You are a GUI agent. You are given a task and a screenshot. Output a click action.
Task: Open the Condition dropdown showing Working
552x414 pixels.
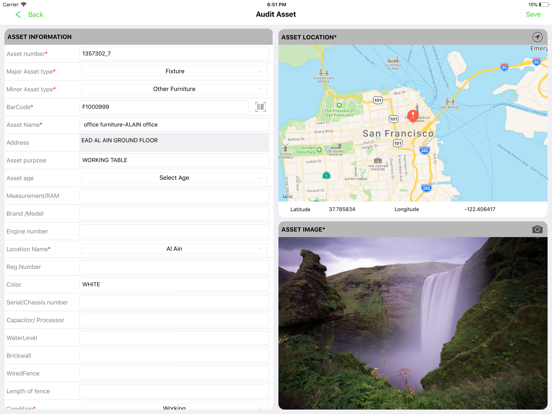174,408
